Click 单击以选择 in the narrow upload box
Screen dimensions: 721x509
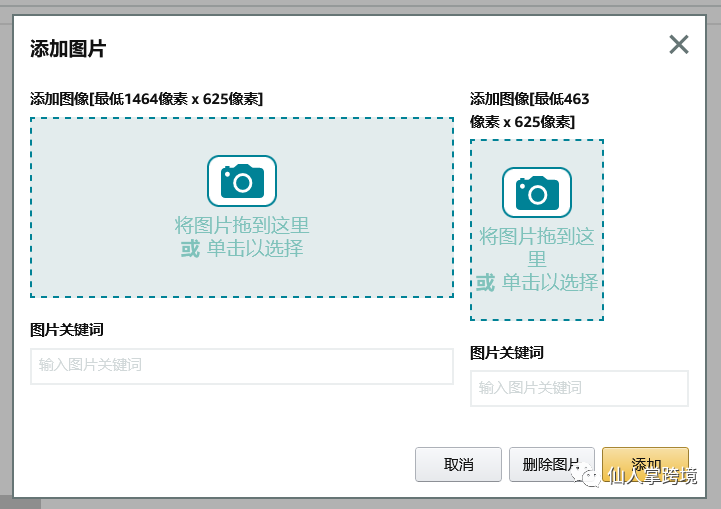tap(549, 282)
